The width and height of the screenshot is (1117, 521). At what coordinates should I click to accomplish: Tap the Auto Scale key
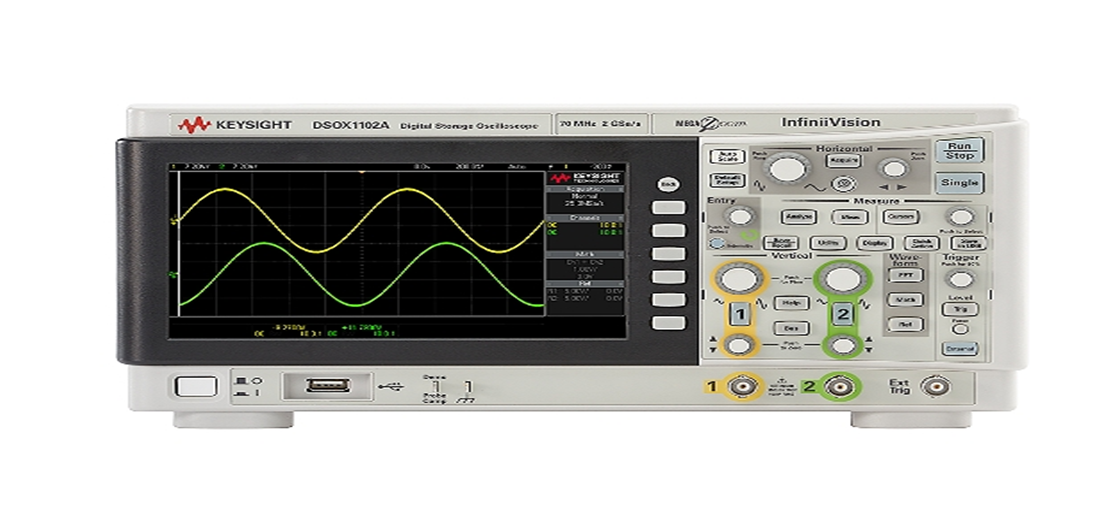click(727, 156)
